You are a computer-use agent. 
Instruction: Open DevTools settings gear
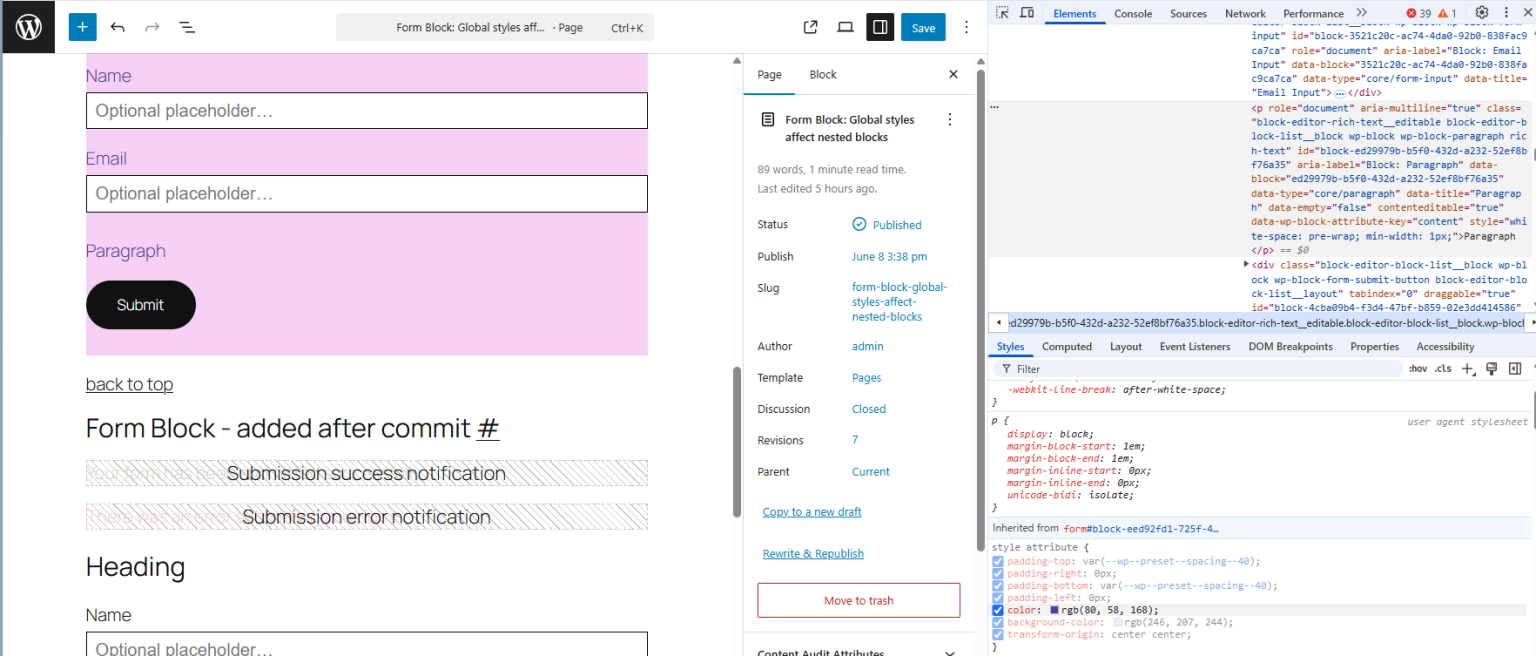point(1482,12)
